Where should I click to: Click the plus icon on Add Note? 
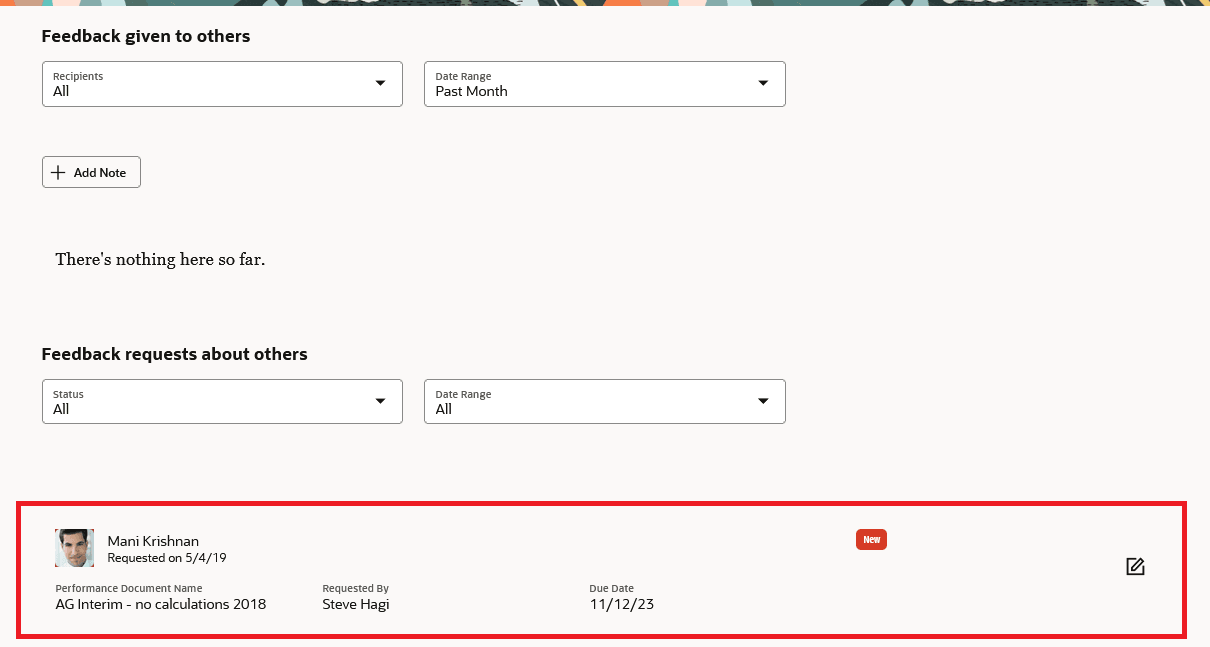[59, 171]
